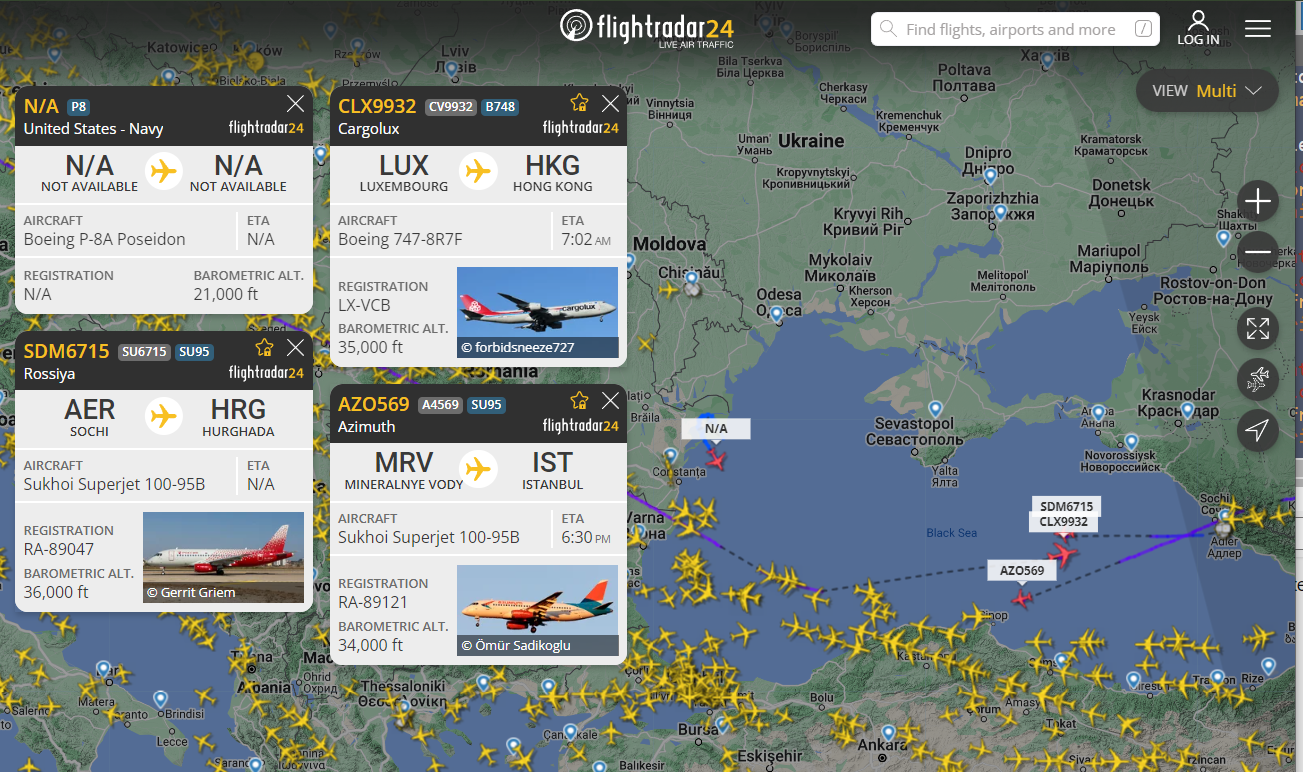The image size is (1303, 772).
Task: Click the Find flights search field
Action: tap(1015, 29)
